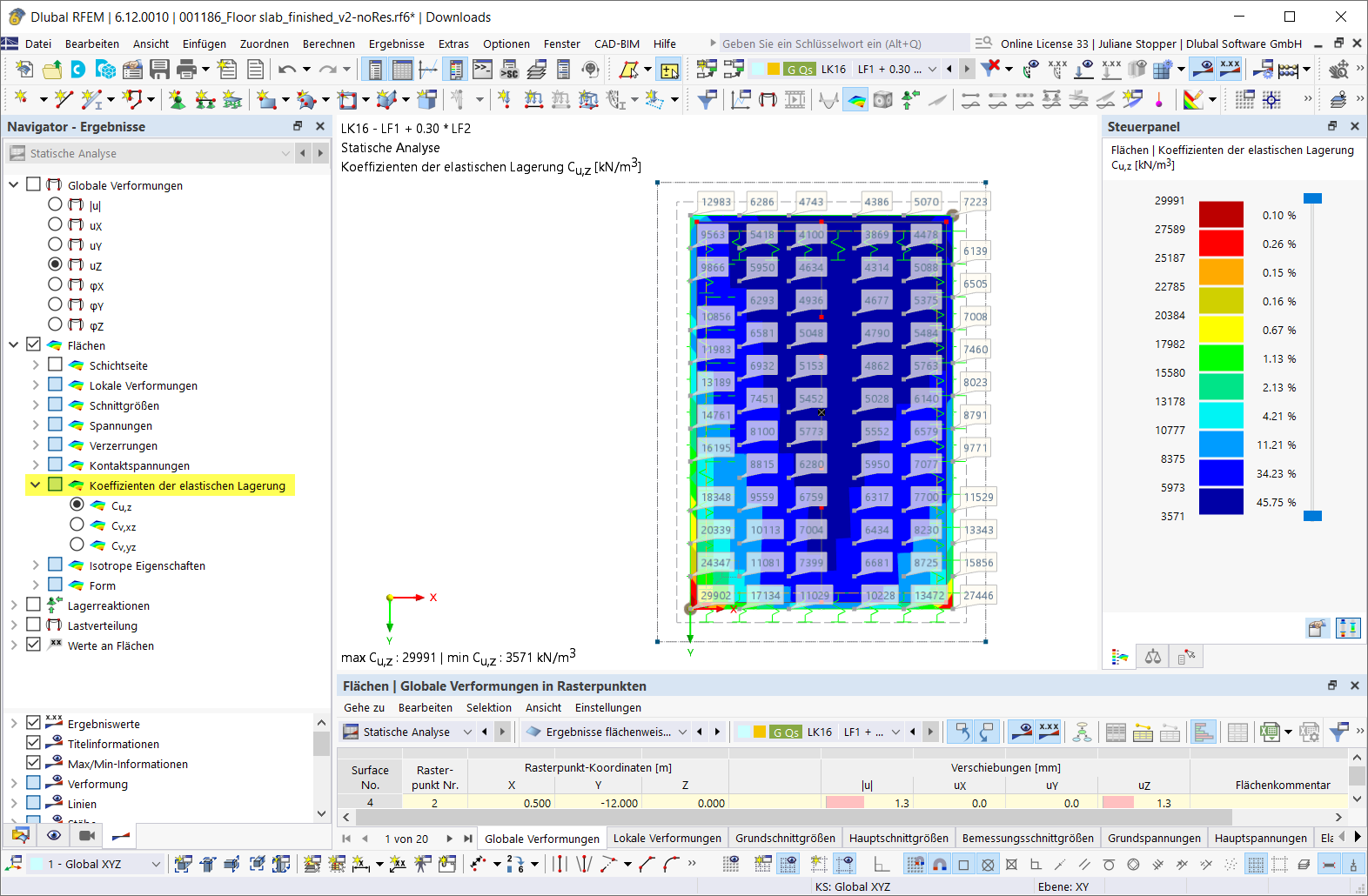Open the CAD-BIM menu
1368x896 pixels.
(617, 43)
